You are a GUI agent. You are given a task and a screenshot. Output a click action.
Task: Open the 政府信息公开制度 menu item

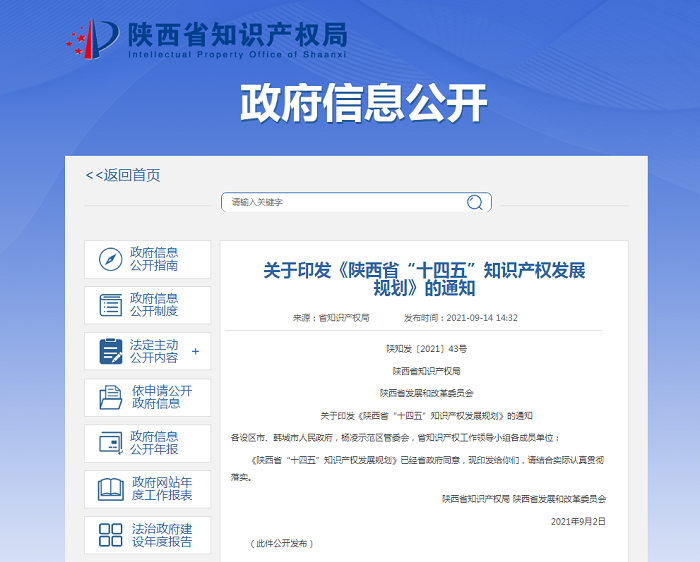[154, 305]
